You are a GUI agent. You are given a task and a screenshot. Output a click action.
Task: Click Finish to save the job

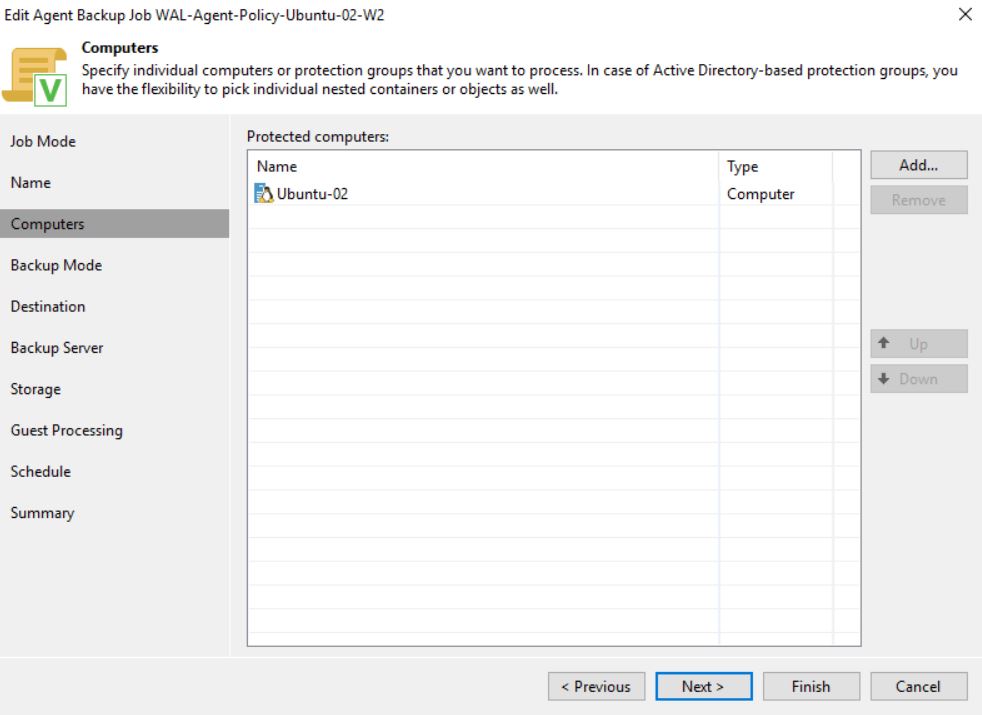pos(811,687)
